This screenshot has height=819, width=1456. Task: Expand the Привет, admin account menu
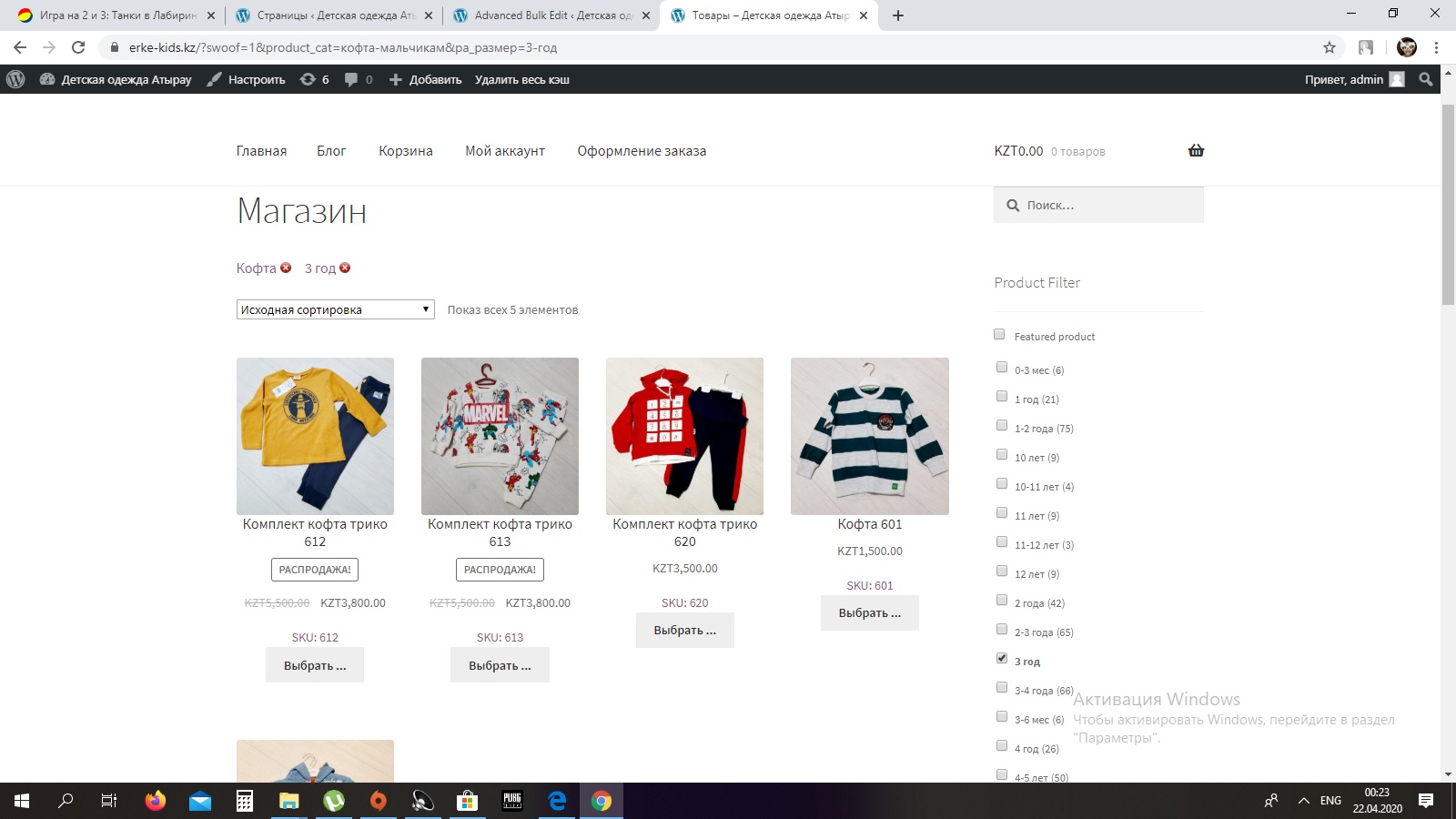coord(1354,79)
